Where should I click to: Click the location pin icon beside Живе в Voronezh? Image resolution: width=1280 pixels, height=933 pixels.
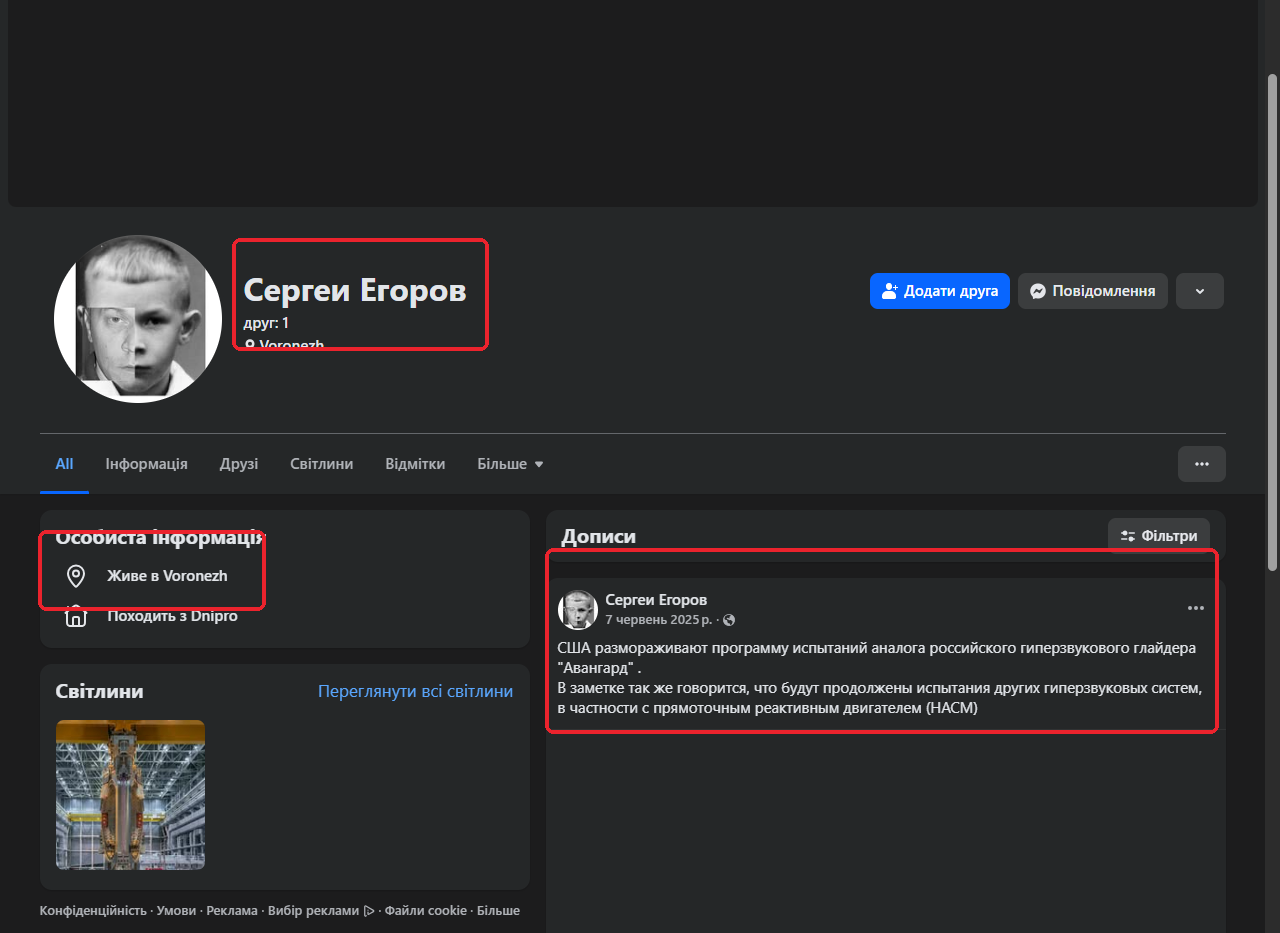pos(75,576)
